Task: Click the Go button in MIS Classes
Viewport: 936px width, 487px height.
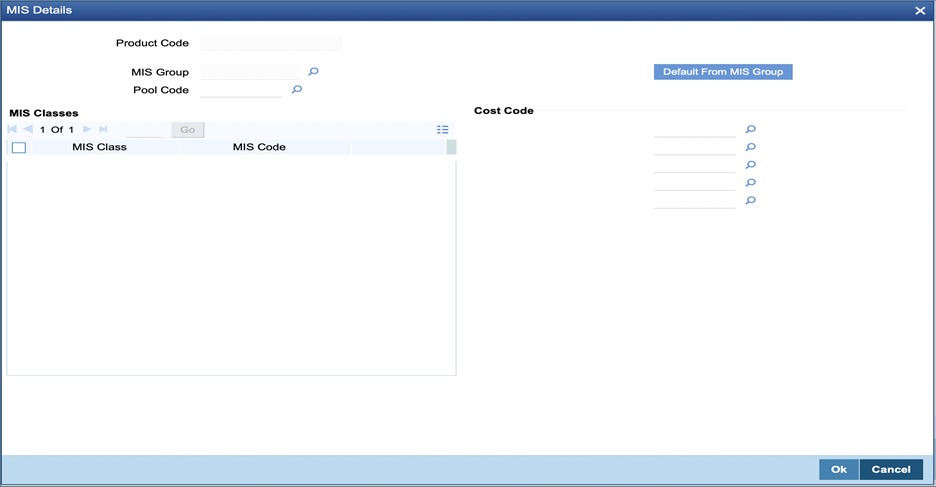Action: [187, 130]
